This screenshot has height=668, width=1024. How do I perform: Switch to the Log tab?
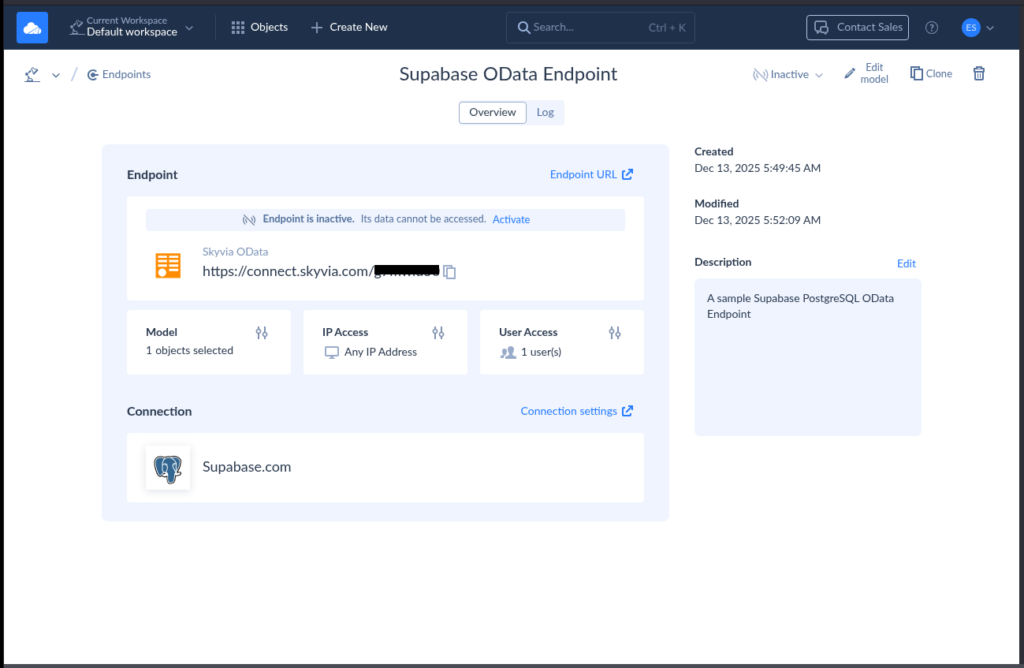pyautogui.click(x=545, y=112)
